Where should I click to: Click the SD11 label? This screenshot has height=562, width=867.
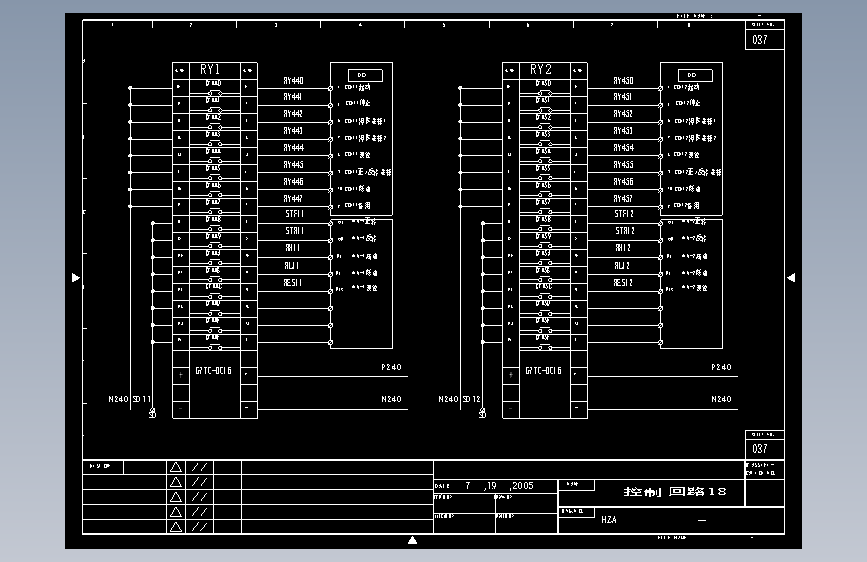coord(142,399)
